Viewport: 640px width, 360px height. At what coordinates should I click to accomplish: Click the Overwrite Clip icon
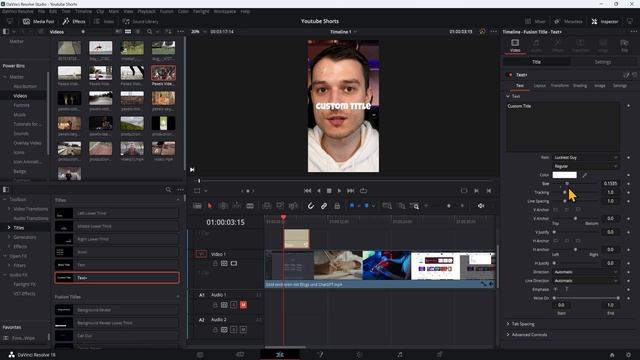pyautogui.click(x=280, y=206)
